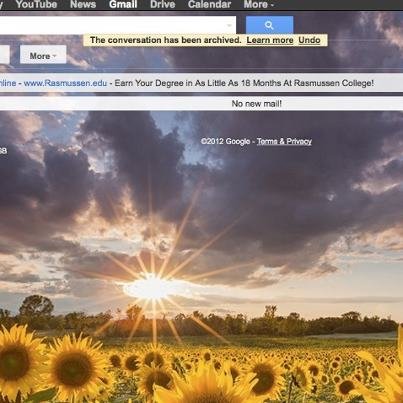Viewport: 403px width, 403px height.
Task: Click 'The conversation has been archived.' notice
Action: point(166,40)
